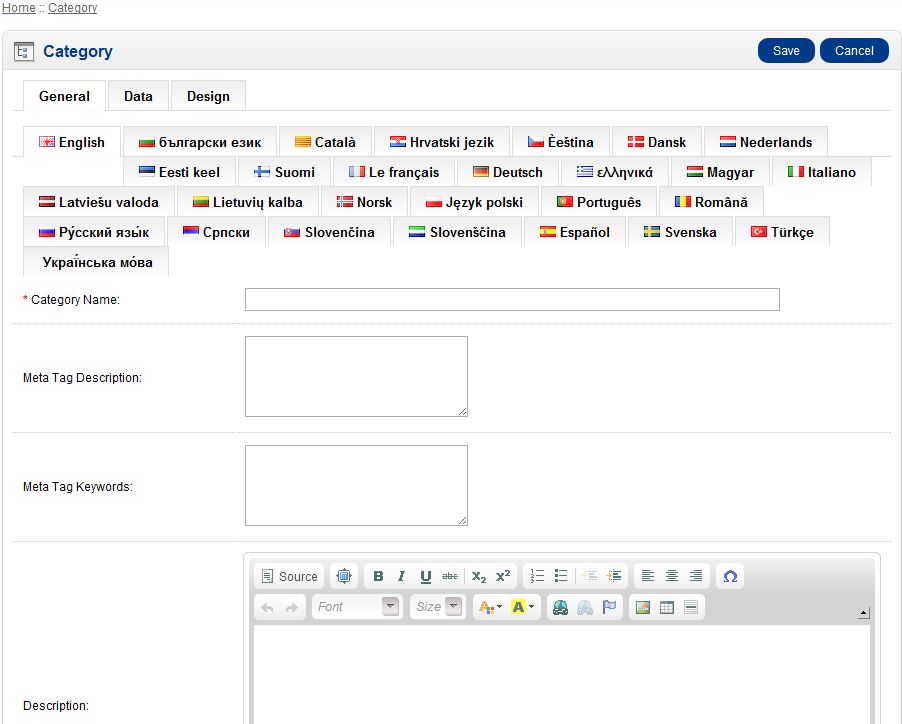The height and width of the screenshot is (724, 902).
Task: Open the Category breadcrumb link
Action: pos(72,7)
